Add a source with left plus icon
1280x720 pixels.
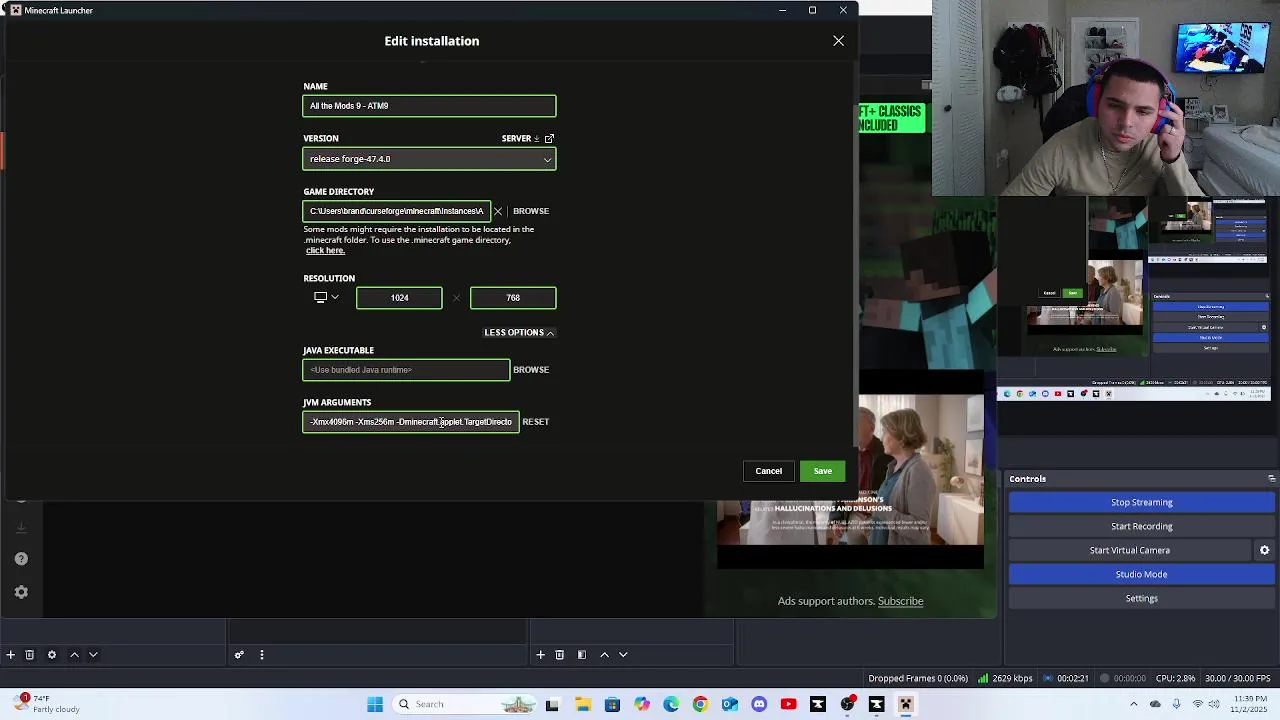click(x=10, y=655)
